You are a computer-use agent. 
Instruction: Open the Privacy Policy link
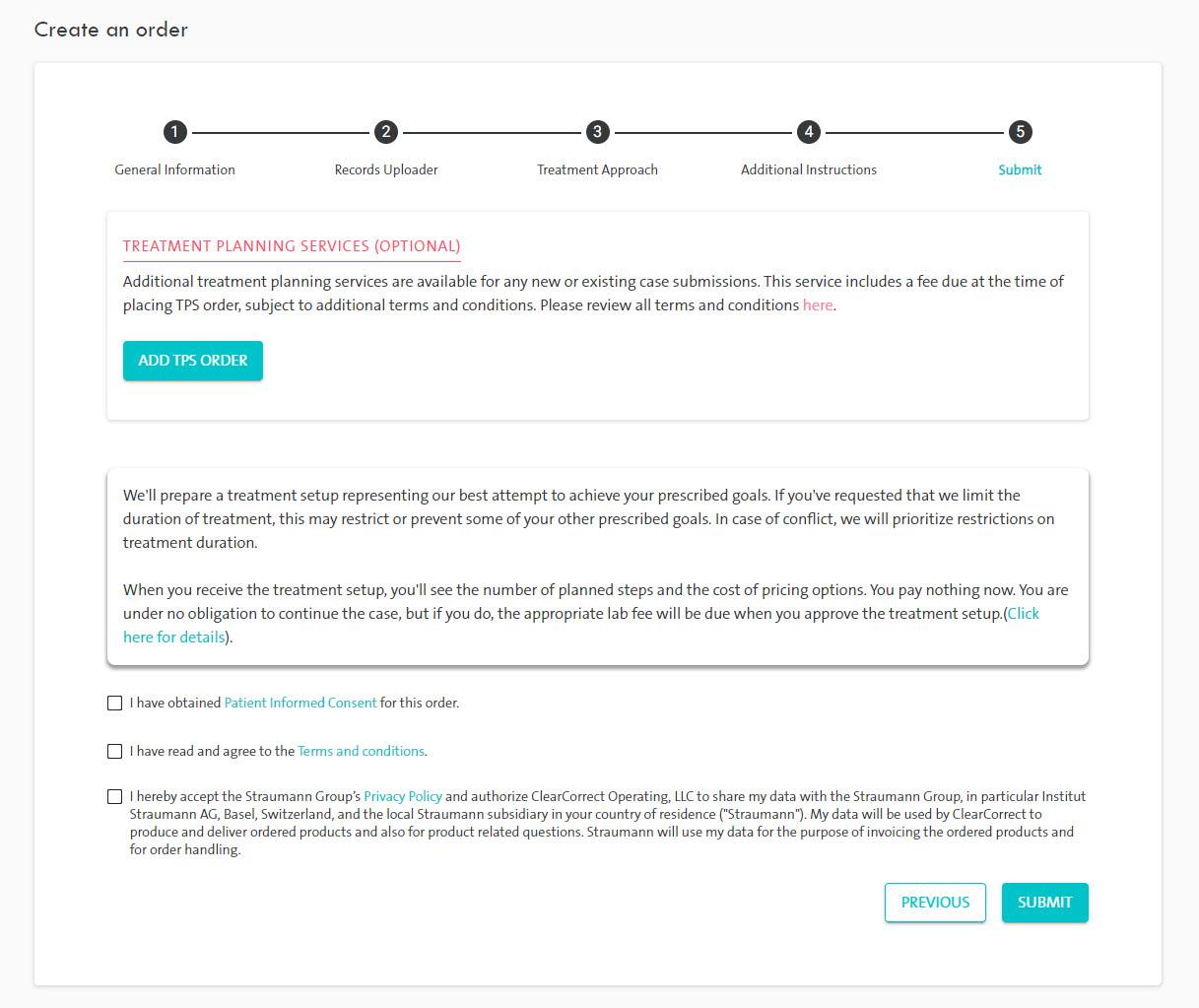click(x=403, y=797)
